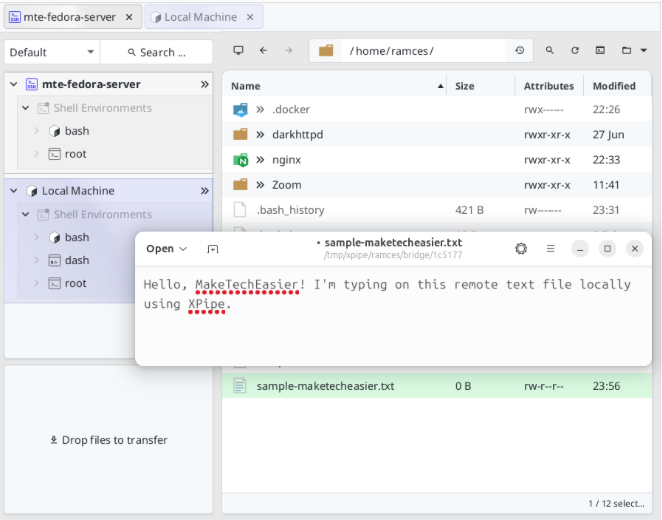Refresh the directory listing
Image resolution: width=662 pixels, height=520 pixels.
(575, 51)
